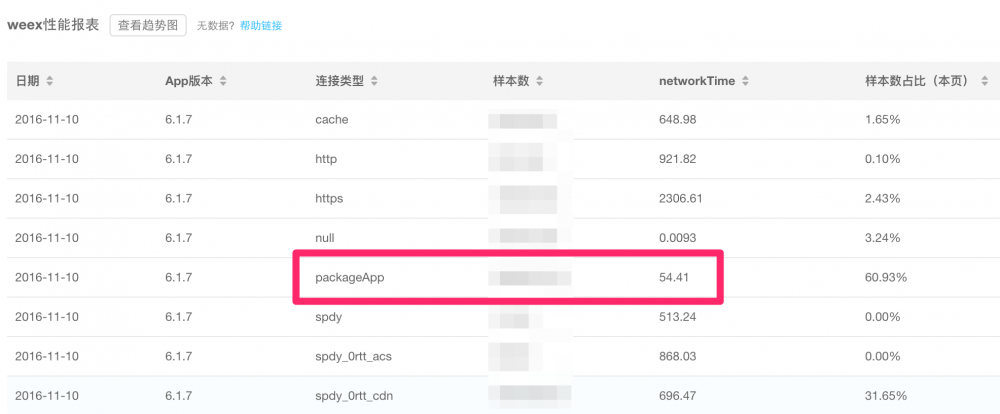Sort by App版本 column sort icon
This screenshot has width=1000, height=414.
(223, 81)
